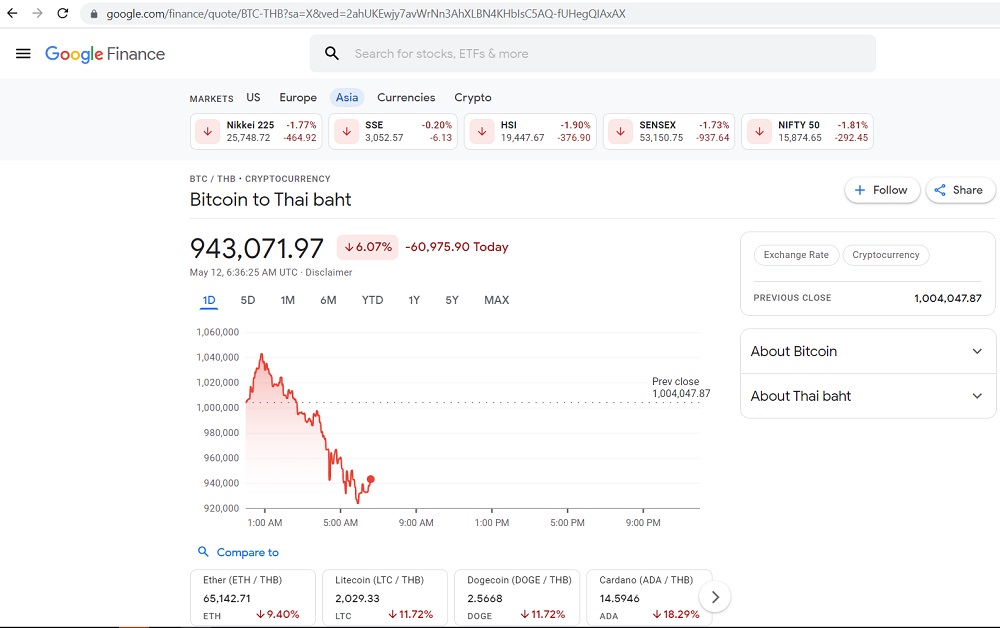Click the Nikkei 225 down arrow icon
This screenshot has width=1000, height=628.
[207, 131]
